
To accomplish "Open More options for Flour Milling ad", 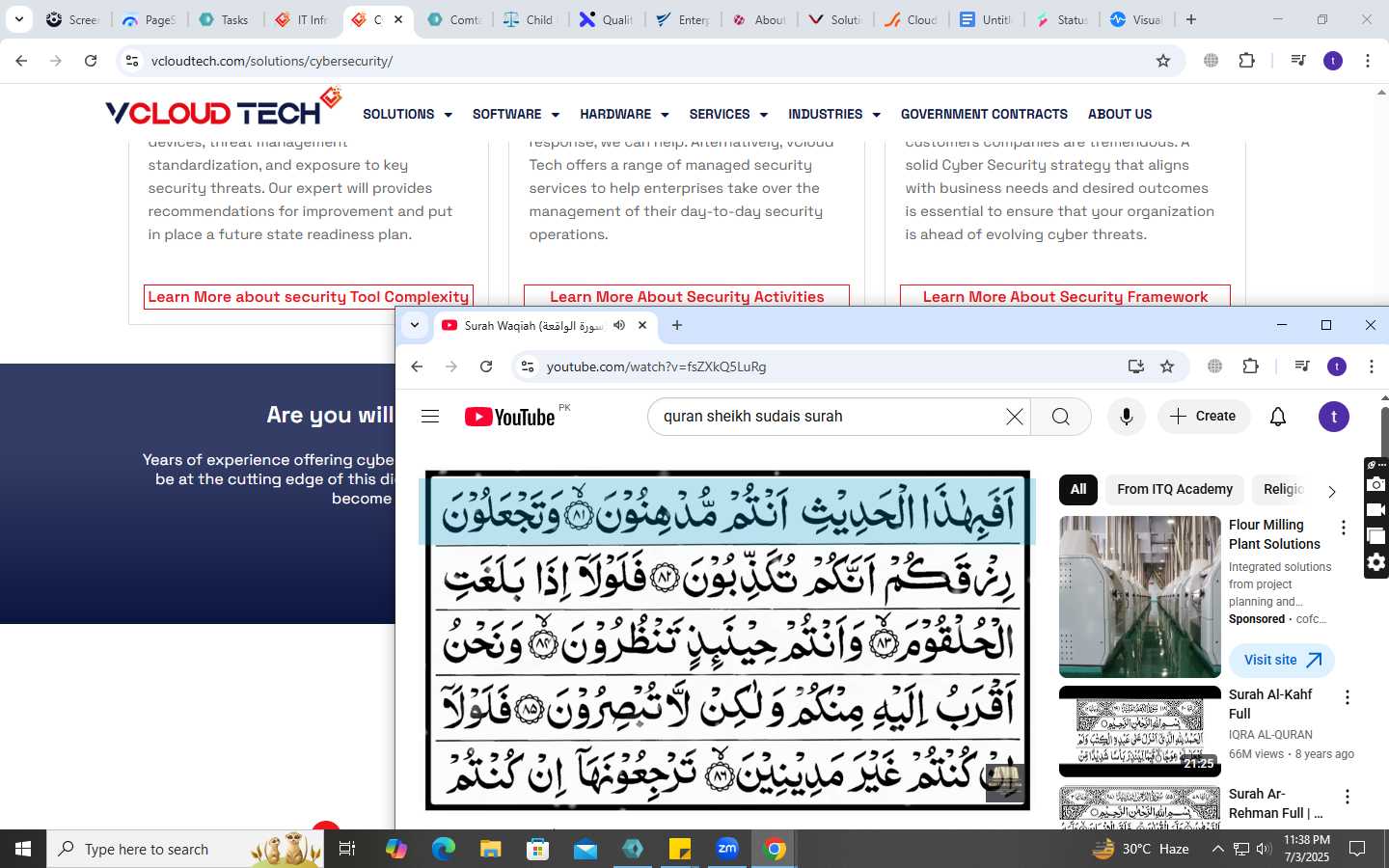I will [1343, 528].
